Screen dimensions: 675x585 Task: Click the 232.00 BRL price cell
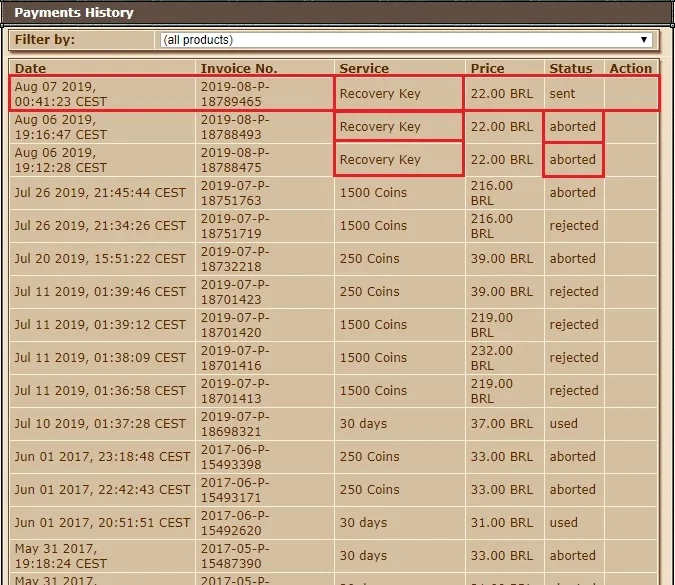click(492, 358)
